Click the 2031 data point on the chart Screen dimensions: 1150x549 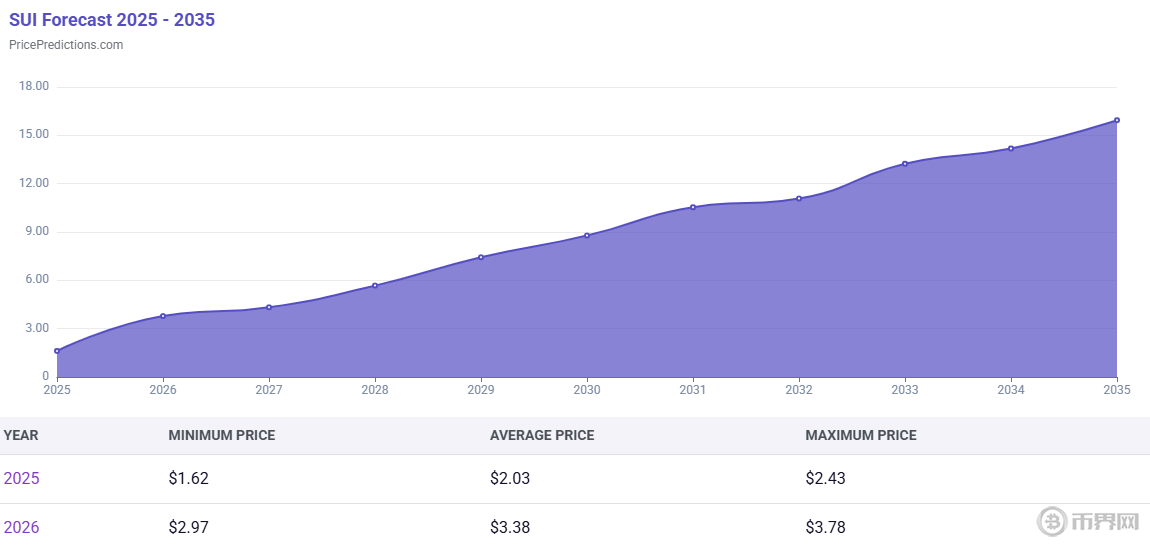(693, 207)
